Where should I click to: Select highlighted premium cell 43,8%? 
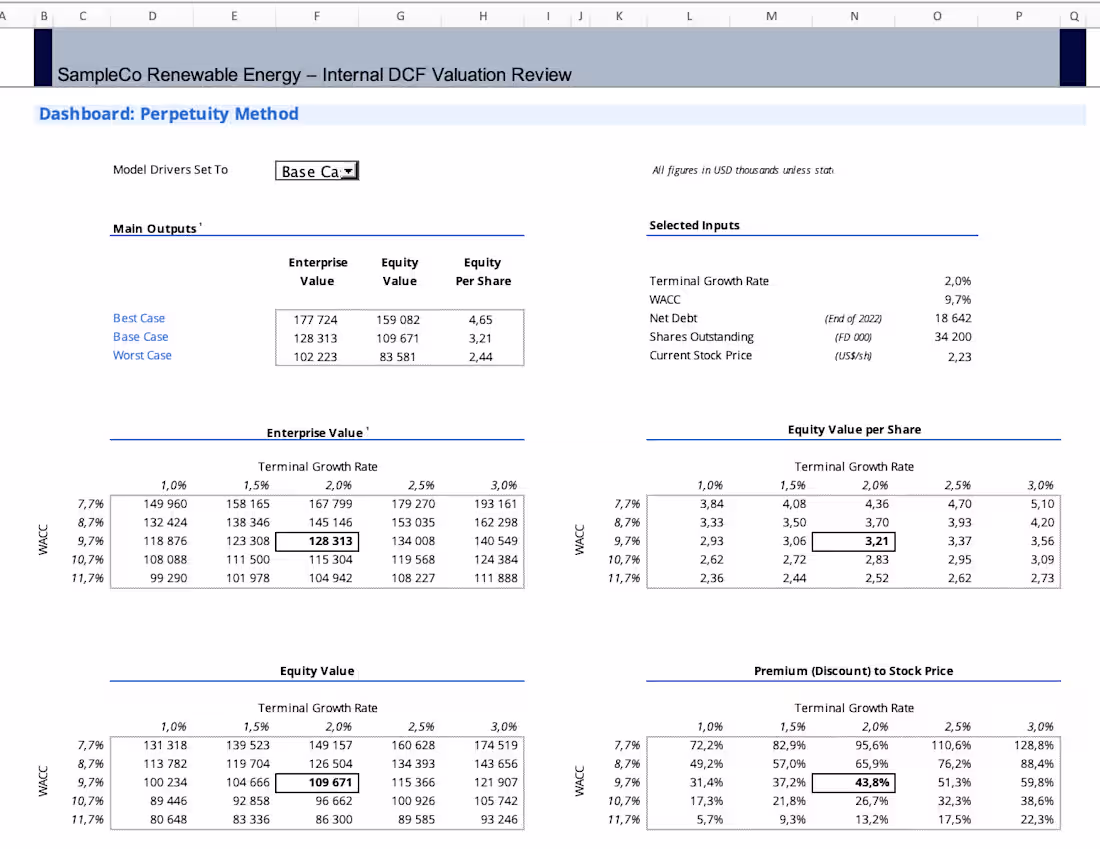pyautogui.click(x=854, y=782)
